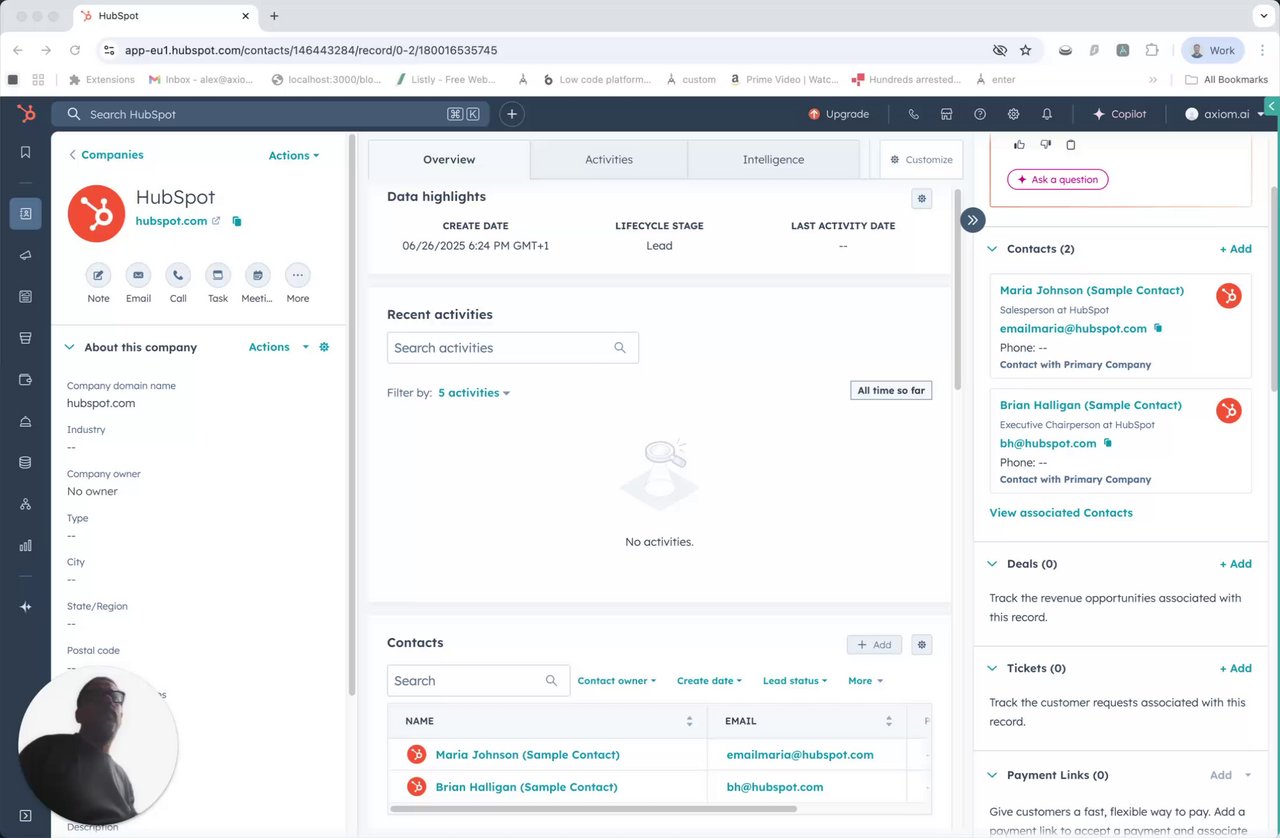This screenshot has width=1280, height=838.
Task: Open the megaphone Marketing icon in sidebar
Action: 26,255
